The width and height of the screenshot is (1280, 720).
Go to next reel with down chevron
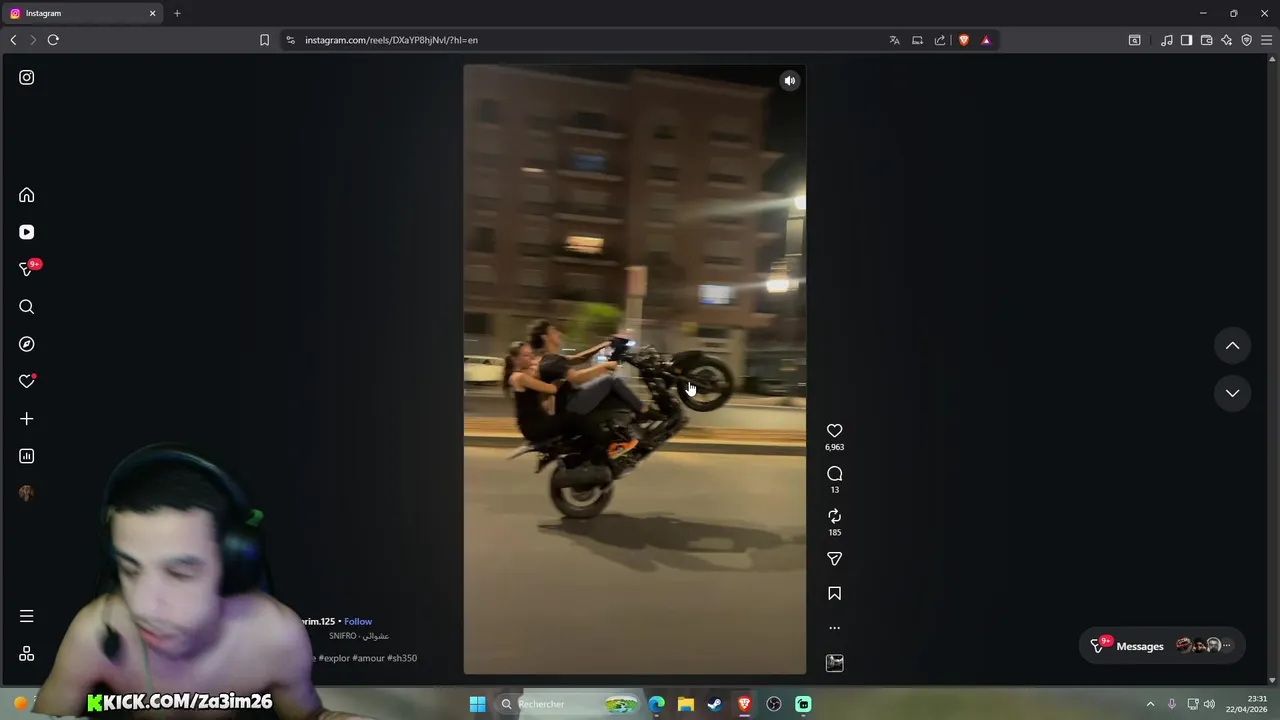coord(1233,393)
